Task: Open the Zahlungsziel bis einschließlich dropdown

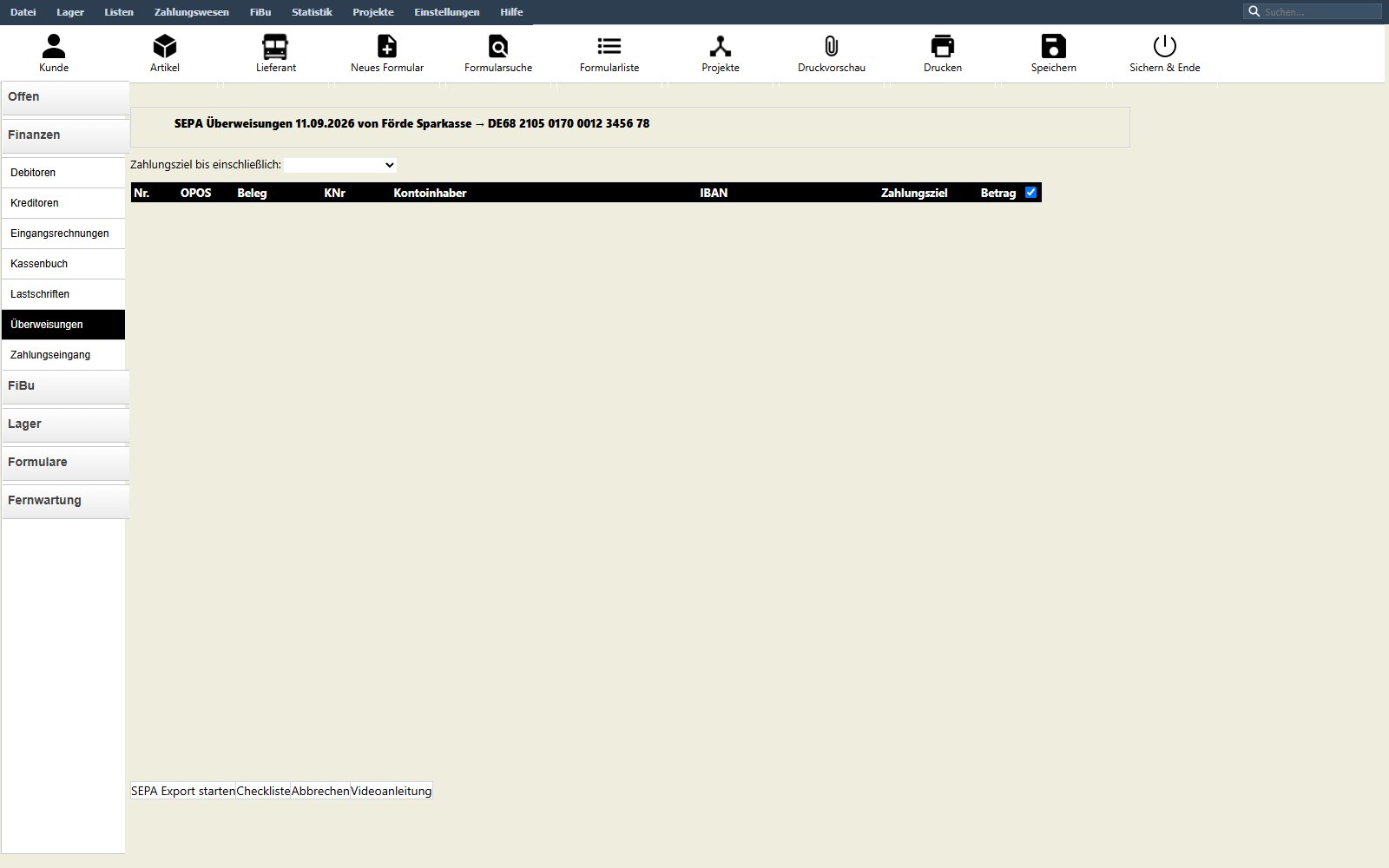Action: coord(340,165)
